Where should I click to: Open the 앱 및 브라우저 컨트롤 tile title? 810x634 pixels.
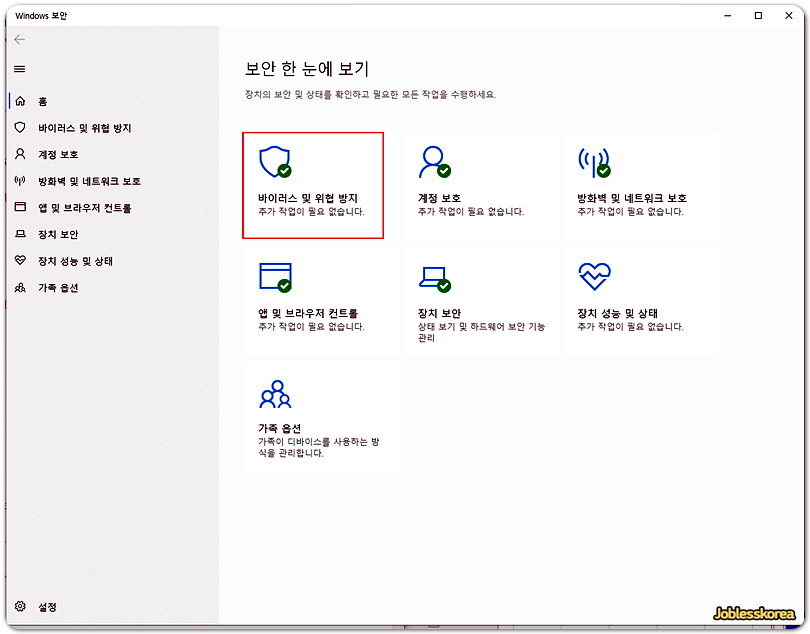[308, 313]
